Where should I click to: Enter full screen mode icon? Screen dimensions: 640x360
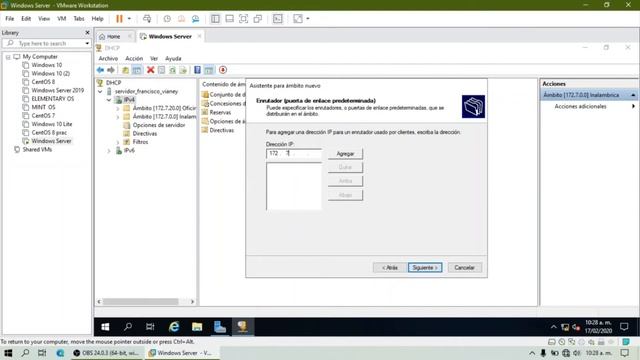point(243,19)
